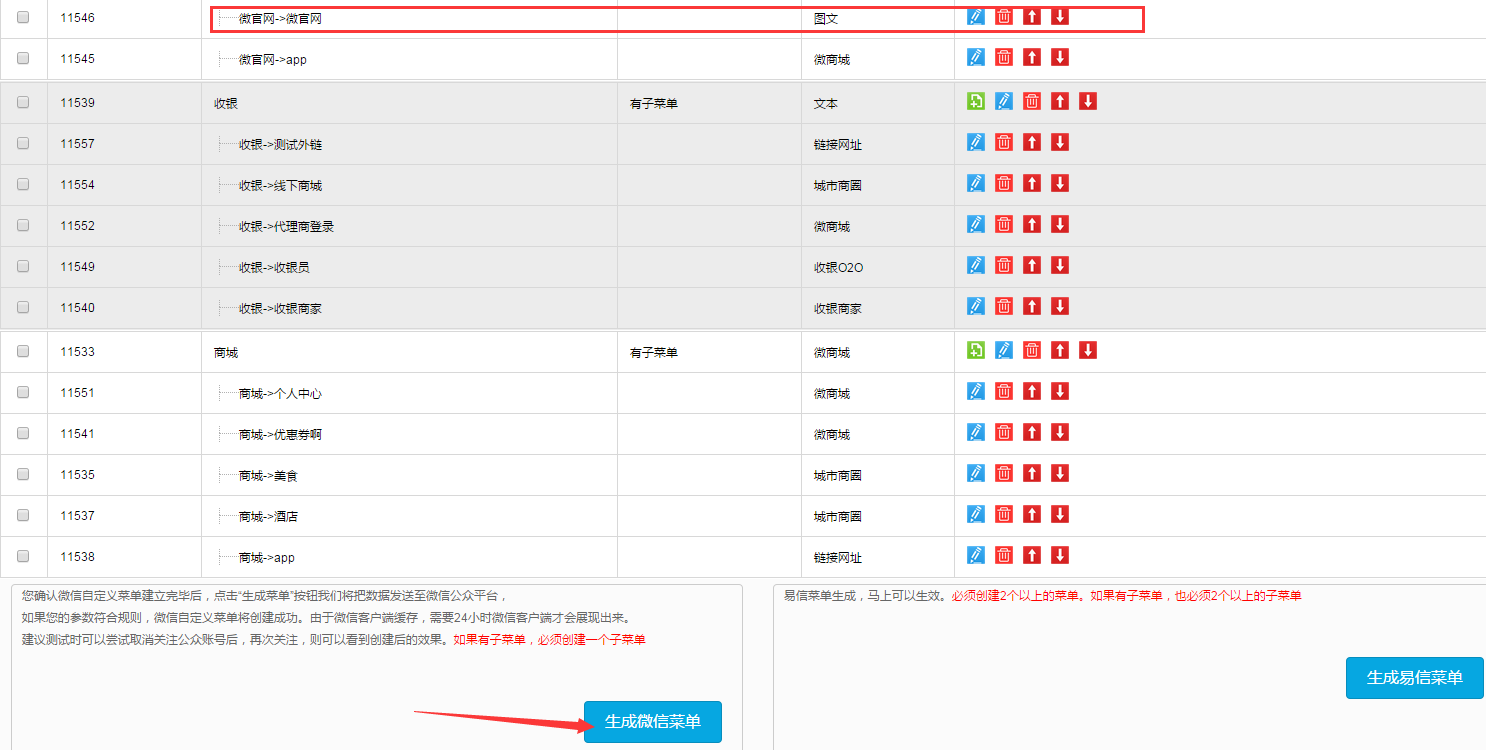Move 收银->收银商家 row down
This screenshot has height=750, width=1486.
pyautogui.click(x=1060, y=306)
